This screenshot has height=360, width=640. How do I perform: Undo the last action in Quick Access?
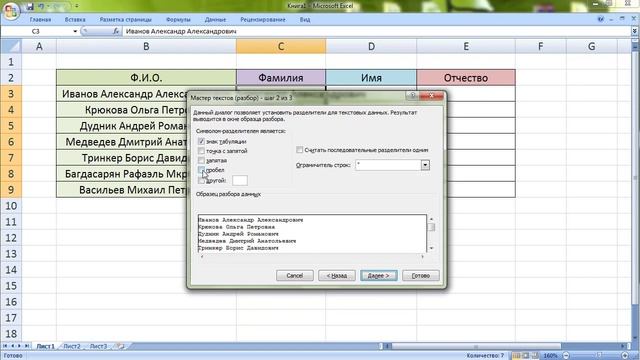41,7
